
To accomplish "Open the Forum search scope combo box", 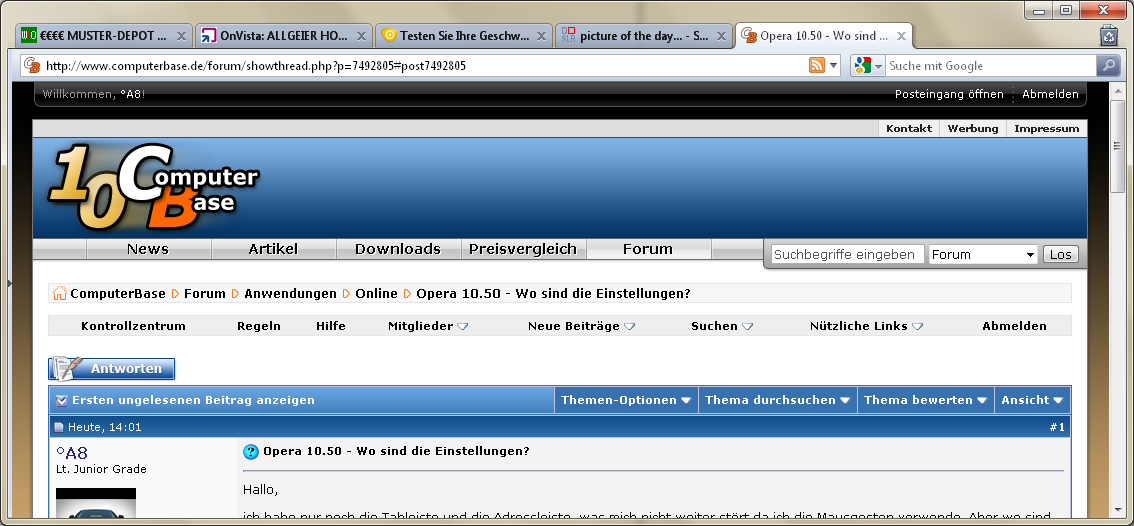I will [983, 255].
